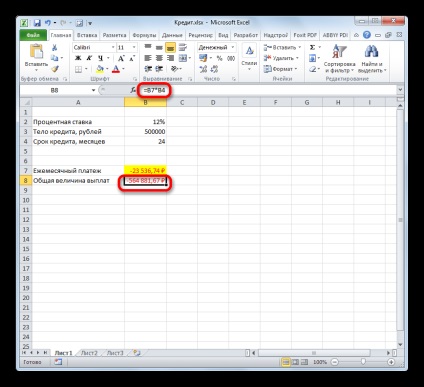Expand the font size dropdown
The image size is (424, 387).
pos(134,47)
